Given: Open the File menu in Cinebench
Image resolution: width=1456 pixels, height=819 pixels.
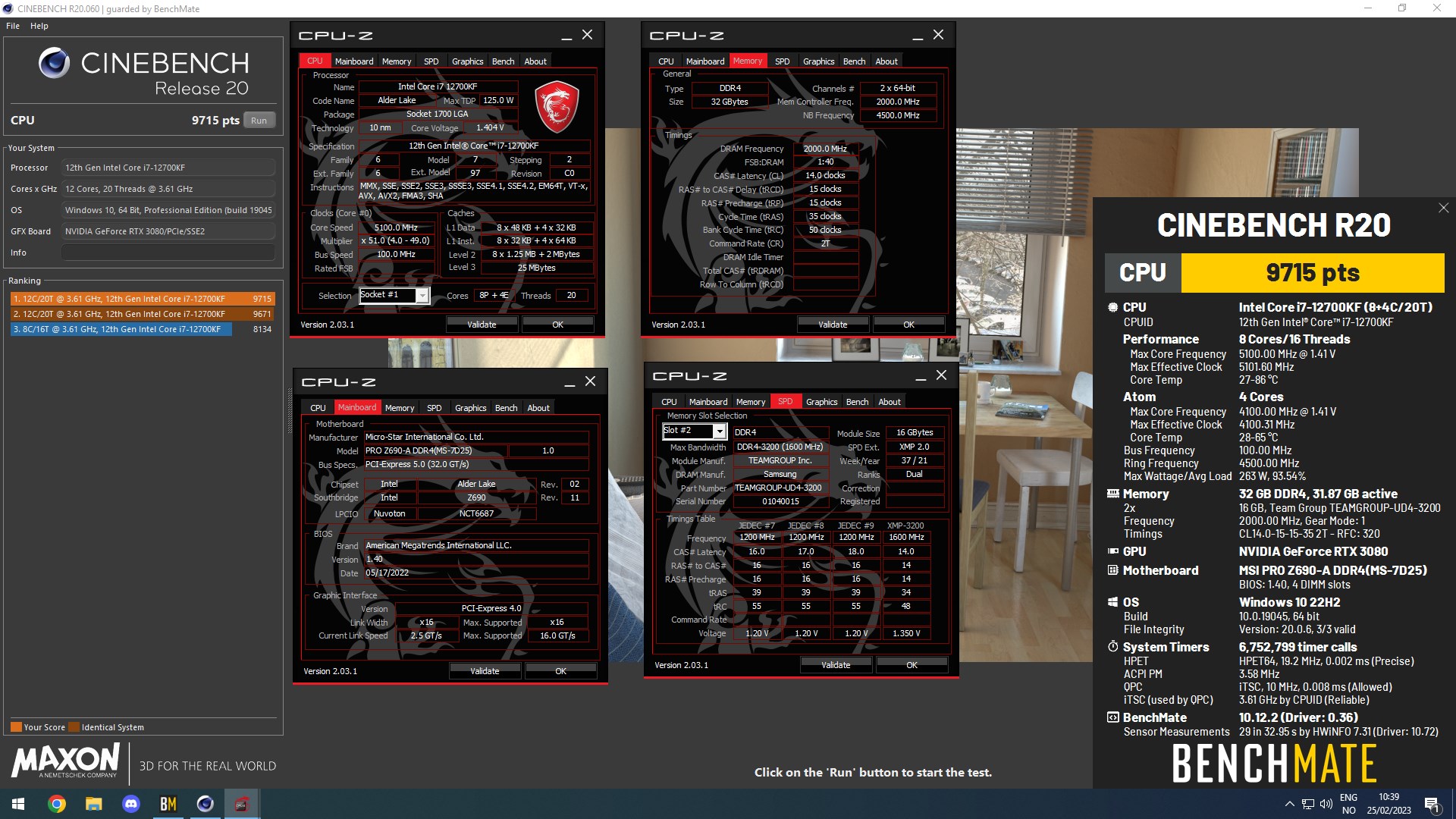Looking at the screenshot, I should click(13, 26).
